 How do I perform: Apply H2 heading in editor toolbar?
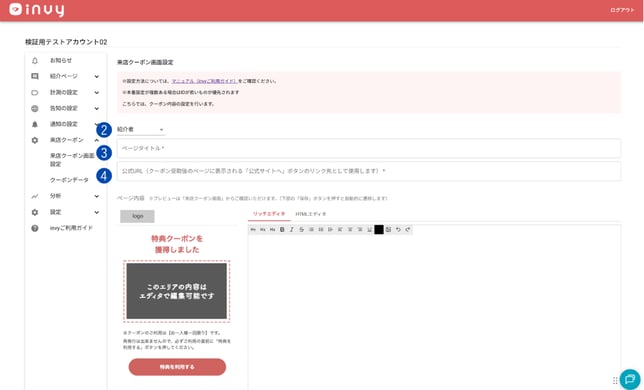[x=263, y=229]
